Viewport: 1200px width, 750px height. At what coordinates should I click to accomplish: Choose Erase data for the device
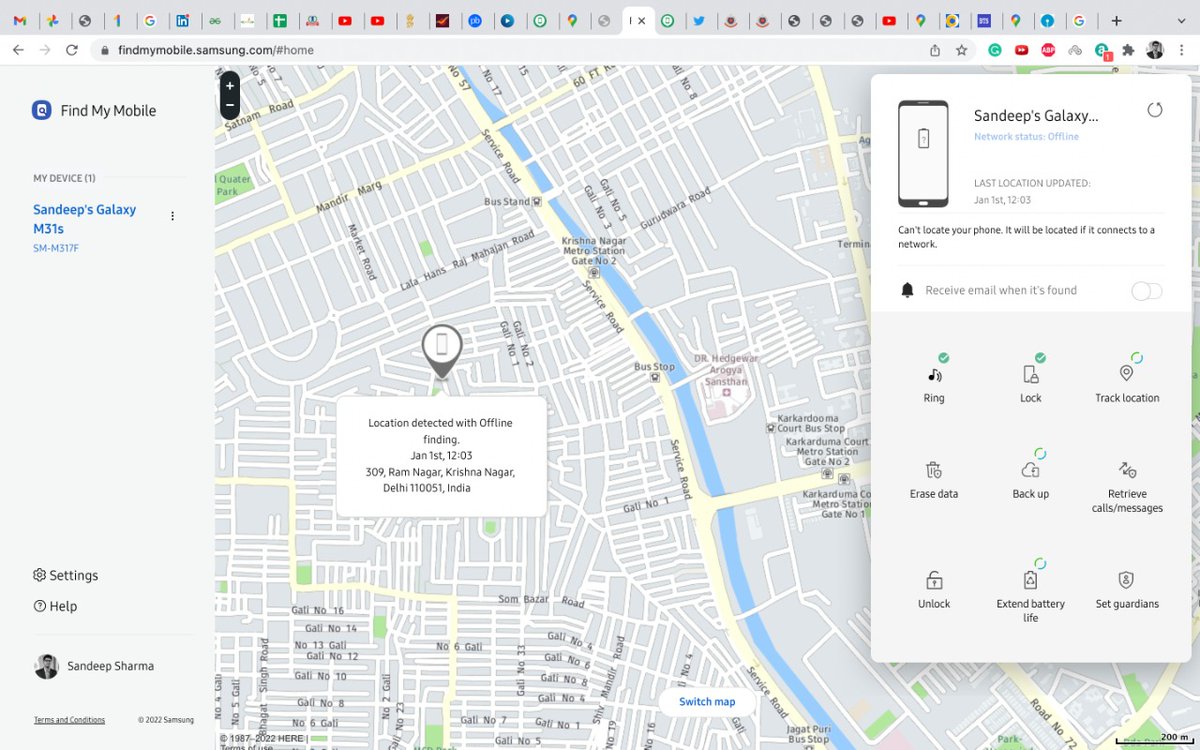[x=934, y=478]
